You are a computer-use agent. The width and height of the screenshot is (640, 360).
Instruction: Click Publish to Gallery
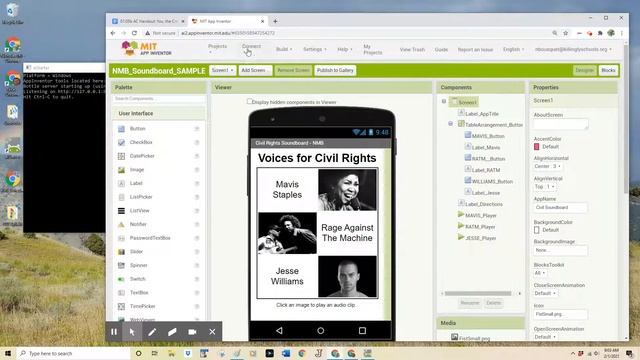335,71
